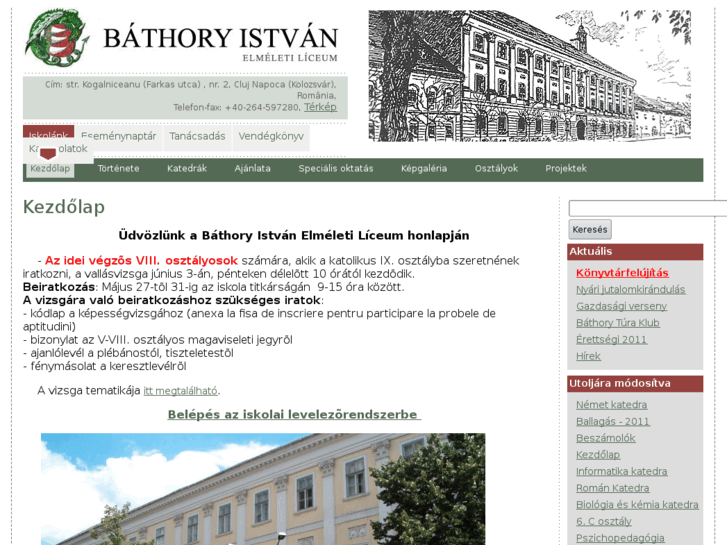727x545 pixels.
Task: Open the Eseménynaptár tab
Action: pos(119,136)
